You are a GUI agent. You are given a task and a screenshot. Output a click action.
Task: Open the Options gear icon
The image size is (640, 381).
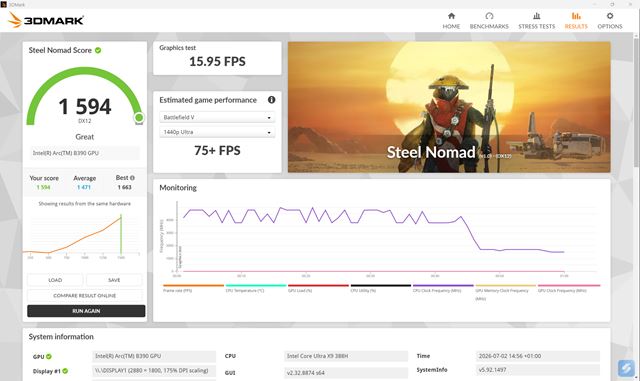[x=610, y=16]
